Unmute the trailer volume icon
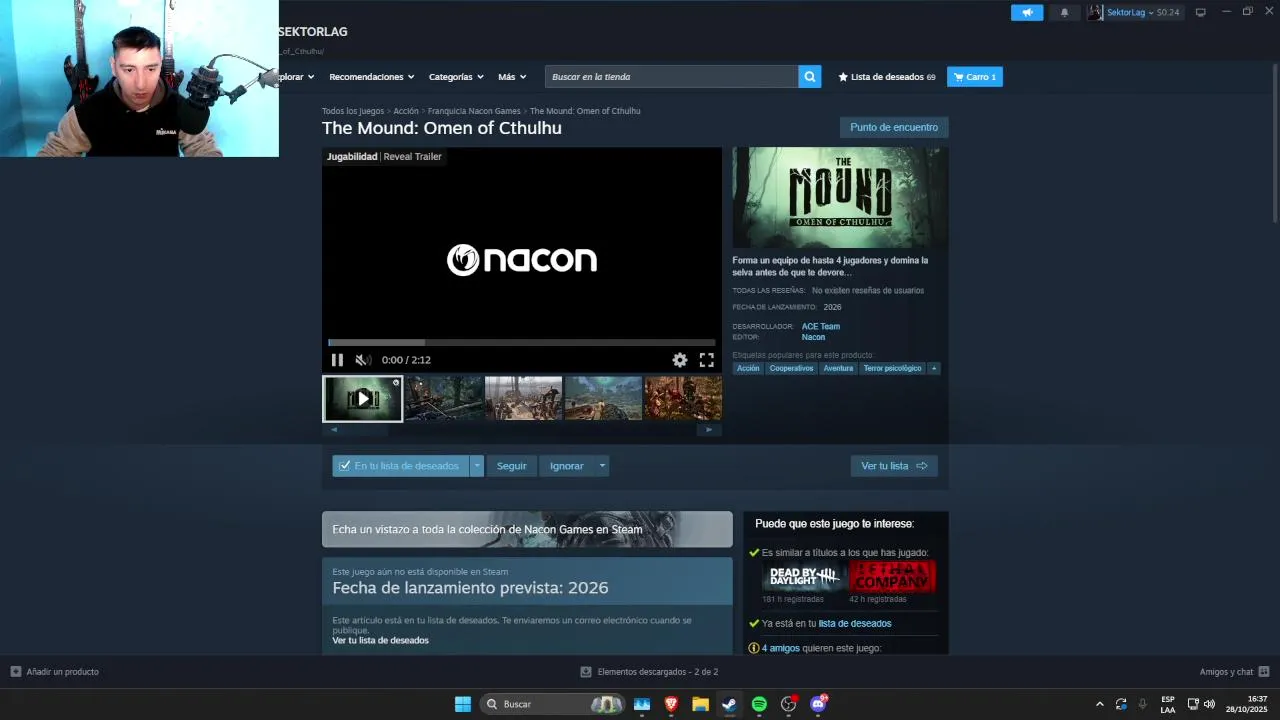Viewport: 1280px width, 720px height. (363, 360)
